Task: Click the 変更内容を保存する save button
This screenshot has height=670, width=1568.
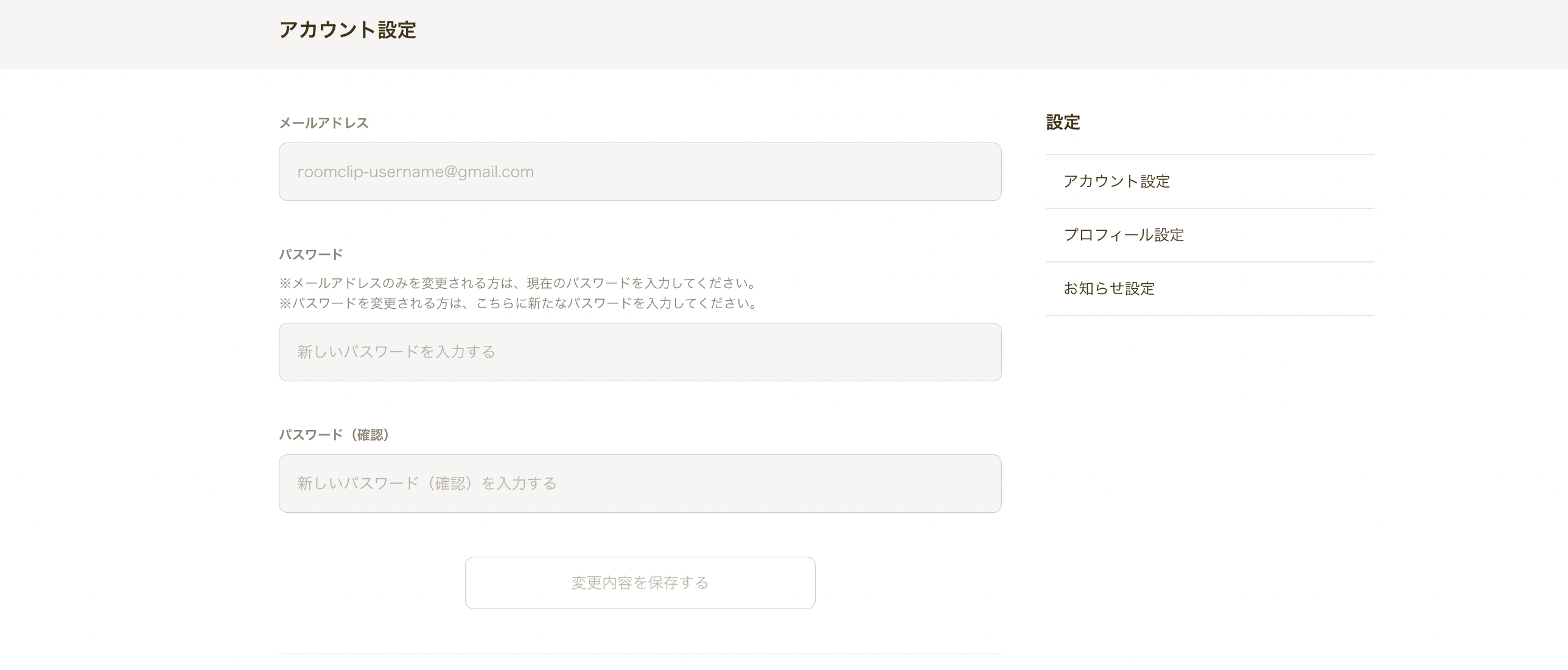Action: point(640,583)
